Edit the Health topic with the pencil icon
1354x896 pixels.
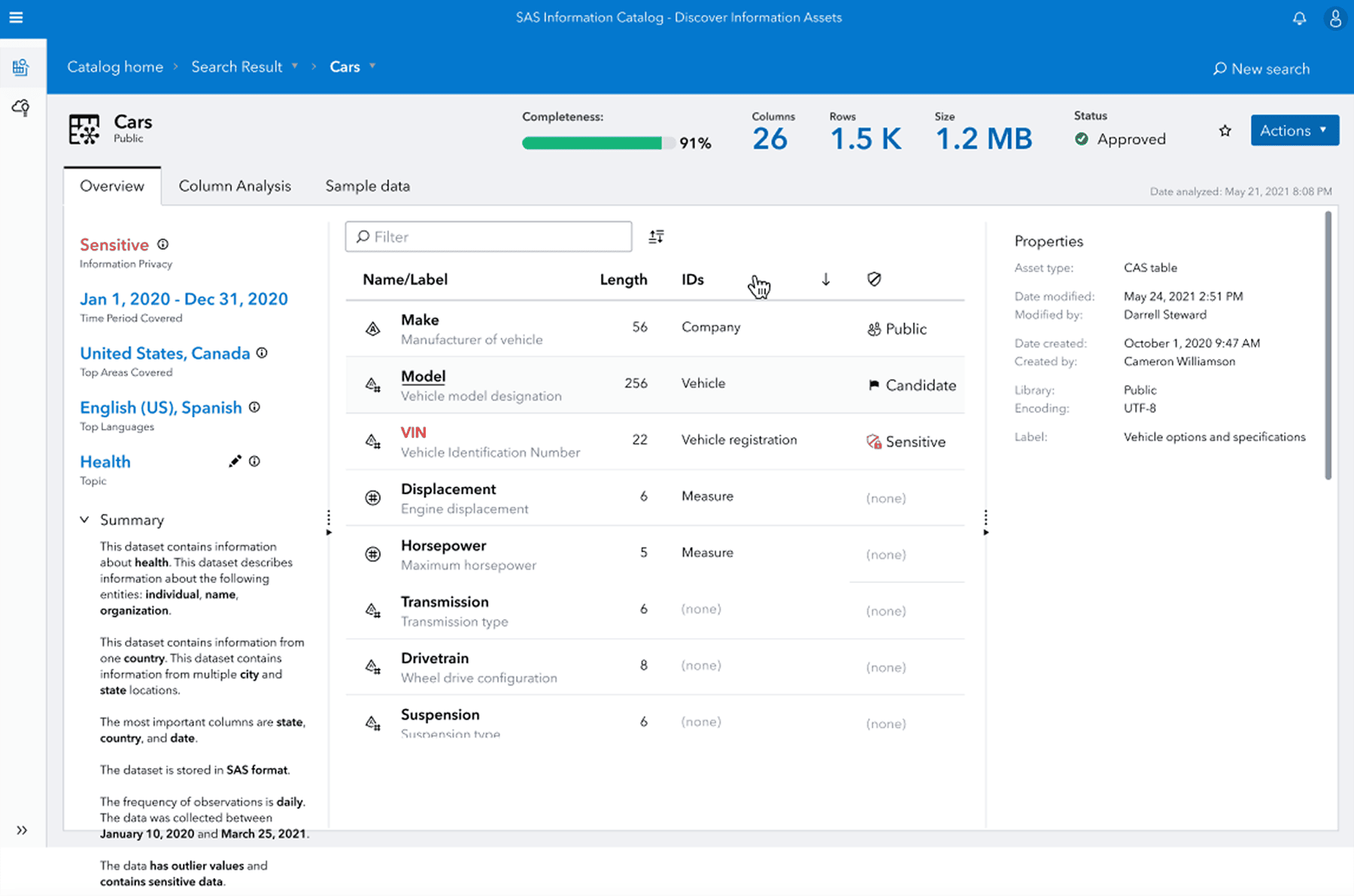pyautogui.click(x=235, y=460)
